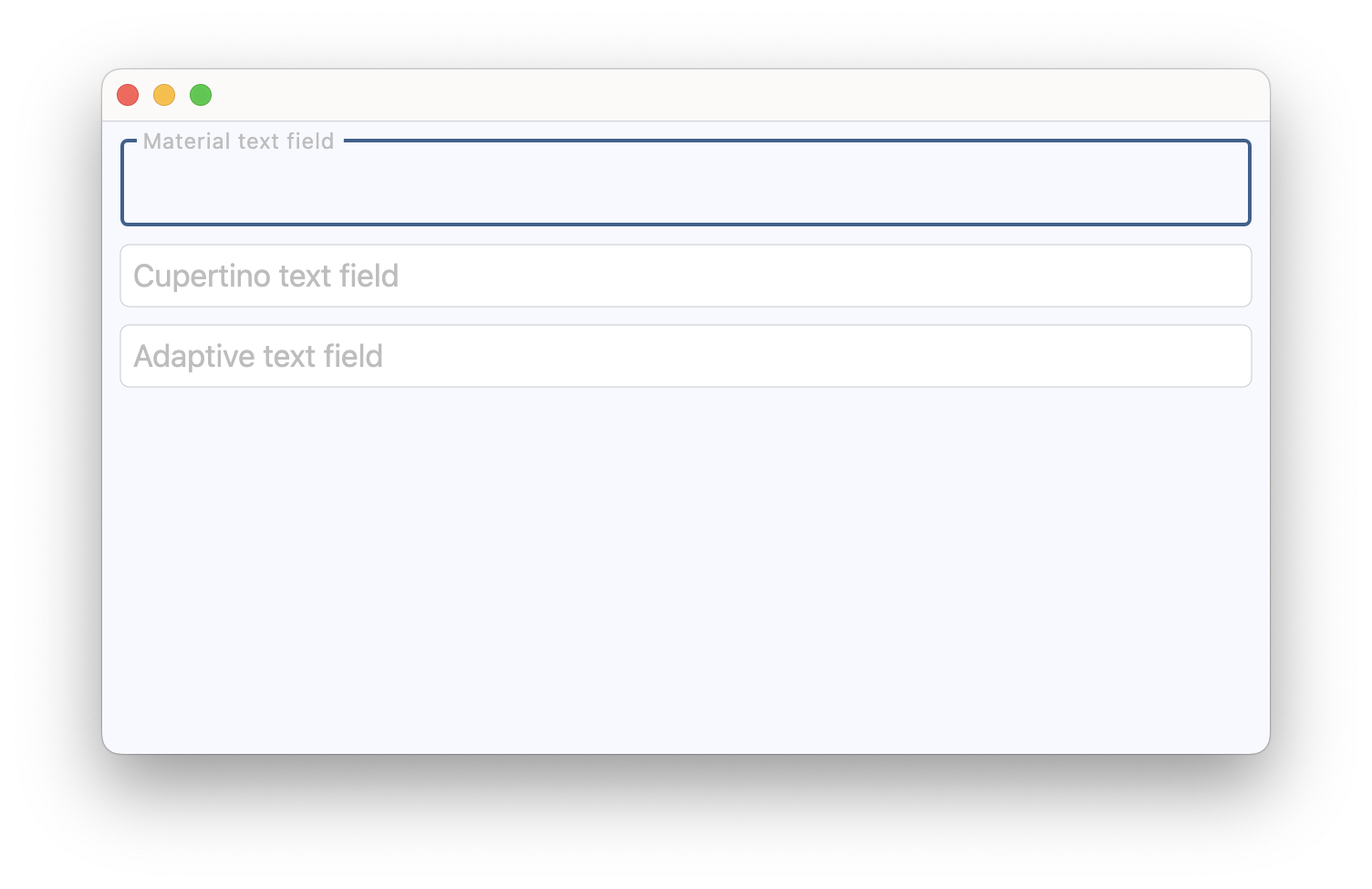1372x889 pixels.
Task: Click the 'Adaptive text field' placeholder text
Action: pos(258,356)
